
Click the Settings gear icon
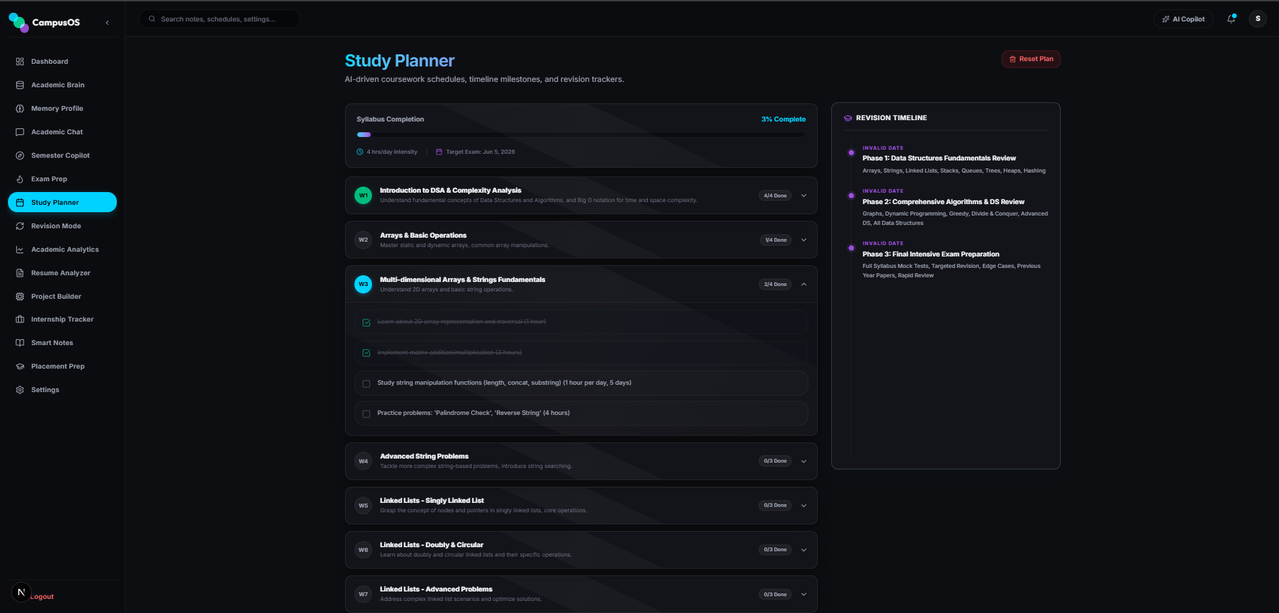coord(20,390)
